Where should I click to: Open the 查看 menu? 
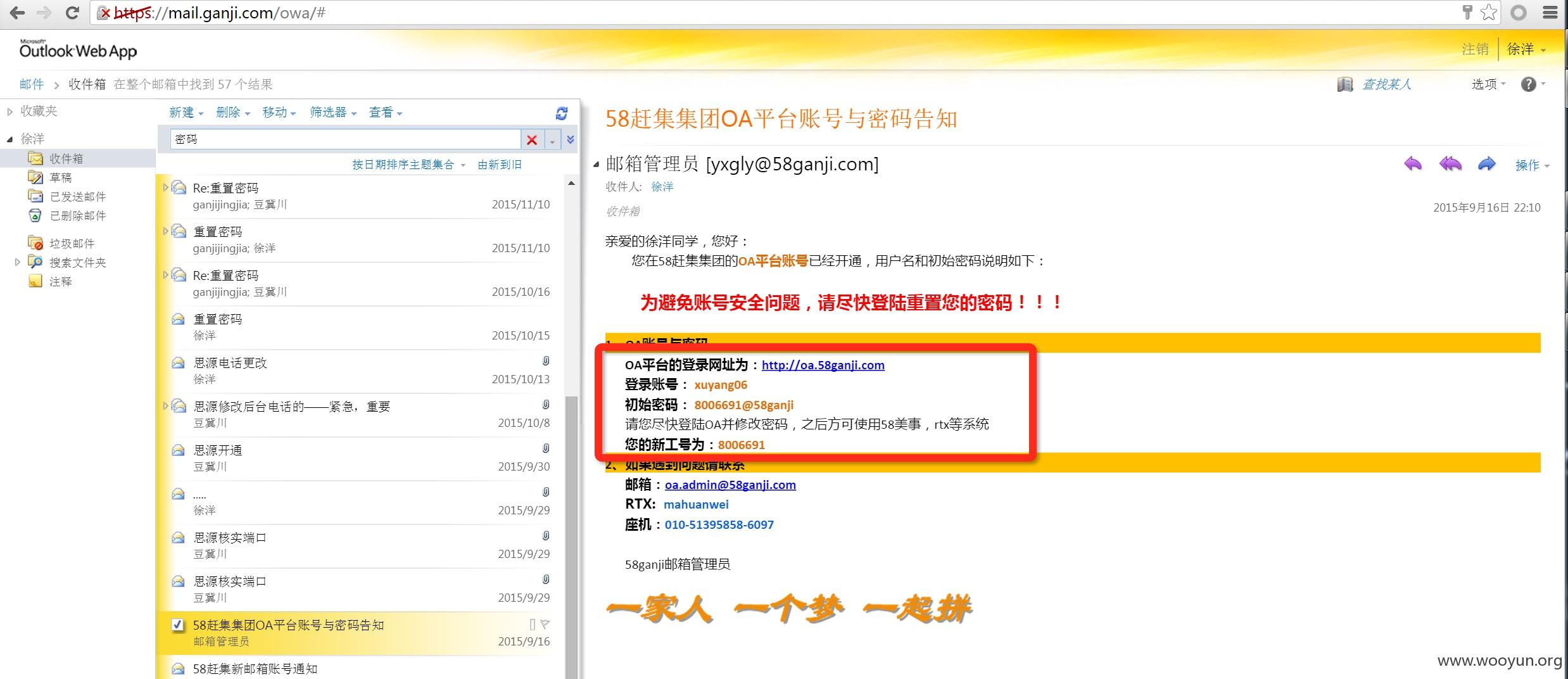[386, 113]
